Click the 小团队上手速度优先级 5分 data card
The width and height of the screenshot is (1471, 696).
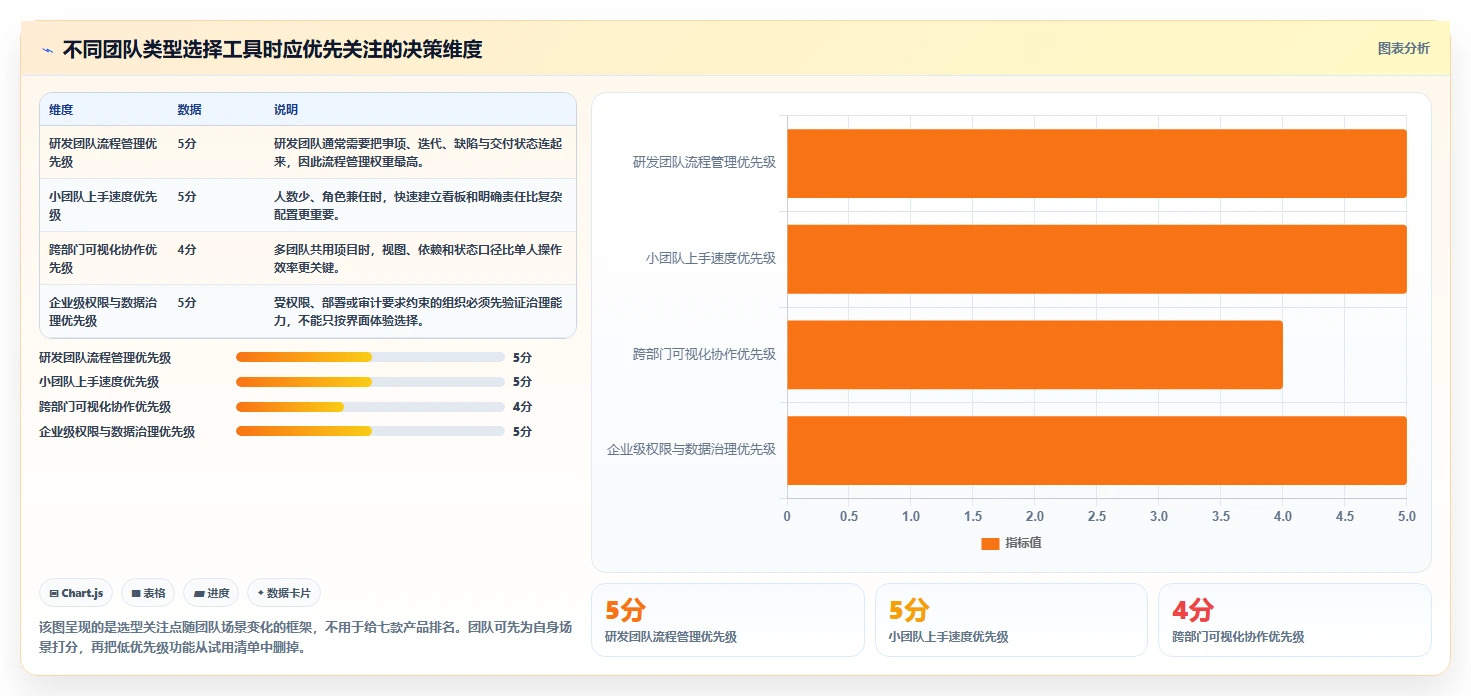[1011, 620]
